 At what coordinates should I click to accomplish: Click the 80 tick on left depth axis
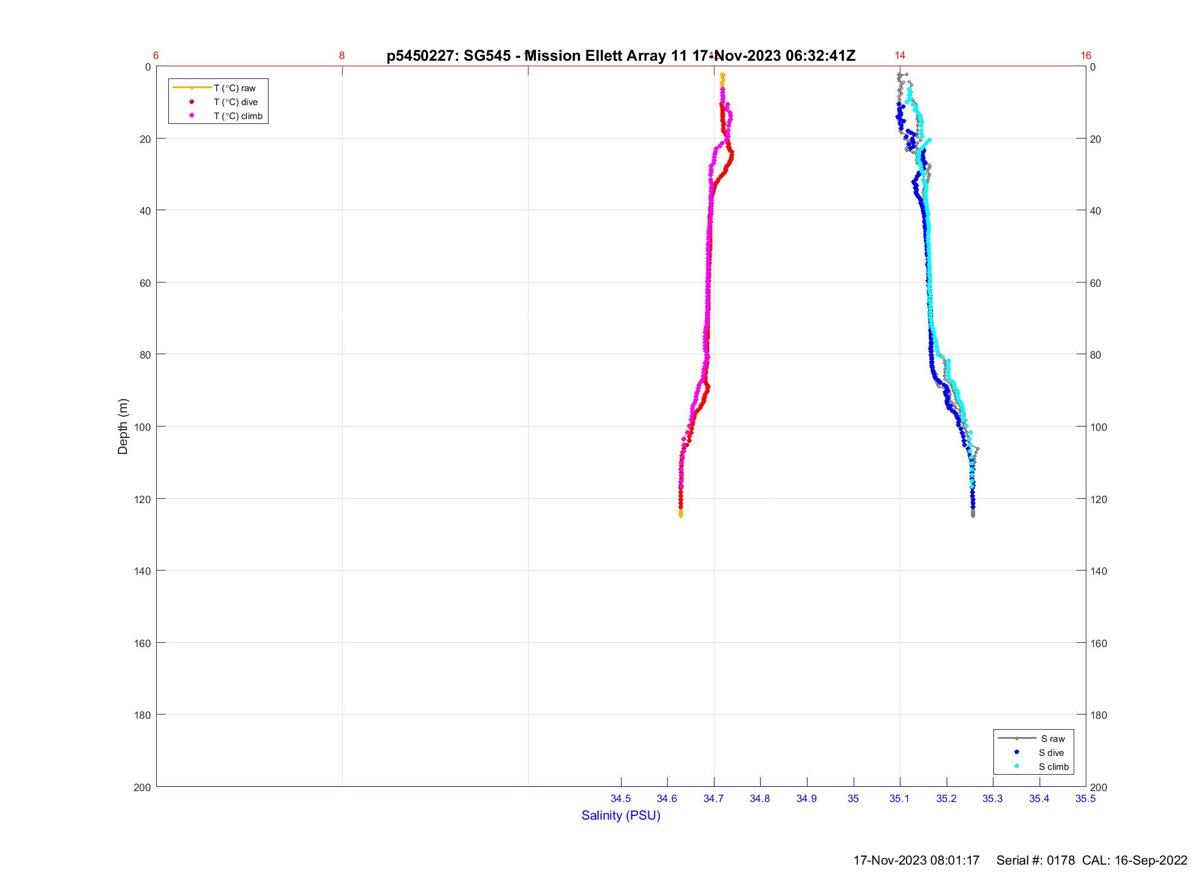(145, 355)
